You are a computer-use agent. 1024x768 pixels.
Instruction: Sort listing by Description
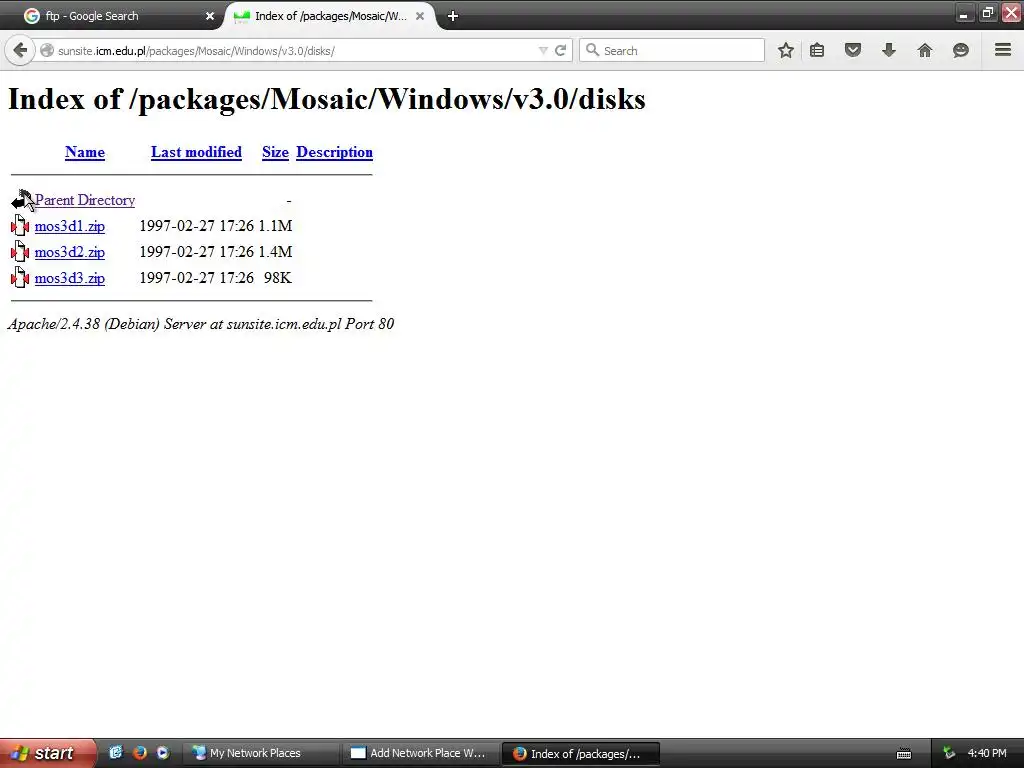[x=334, y=152]
